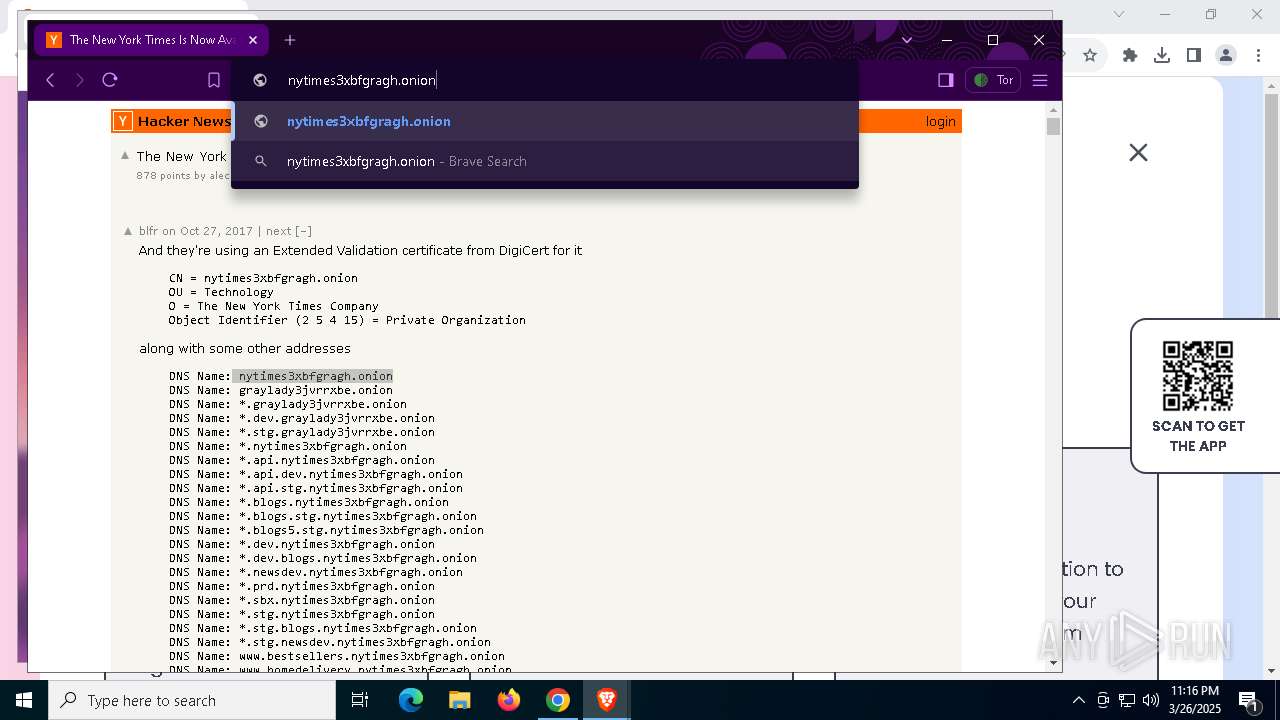Viewport: 1280px width, 720px height.
Task: Open the Tor connection status button
Action: click(x=993, y=80)
